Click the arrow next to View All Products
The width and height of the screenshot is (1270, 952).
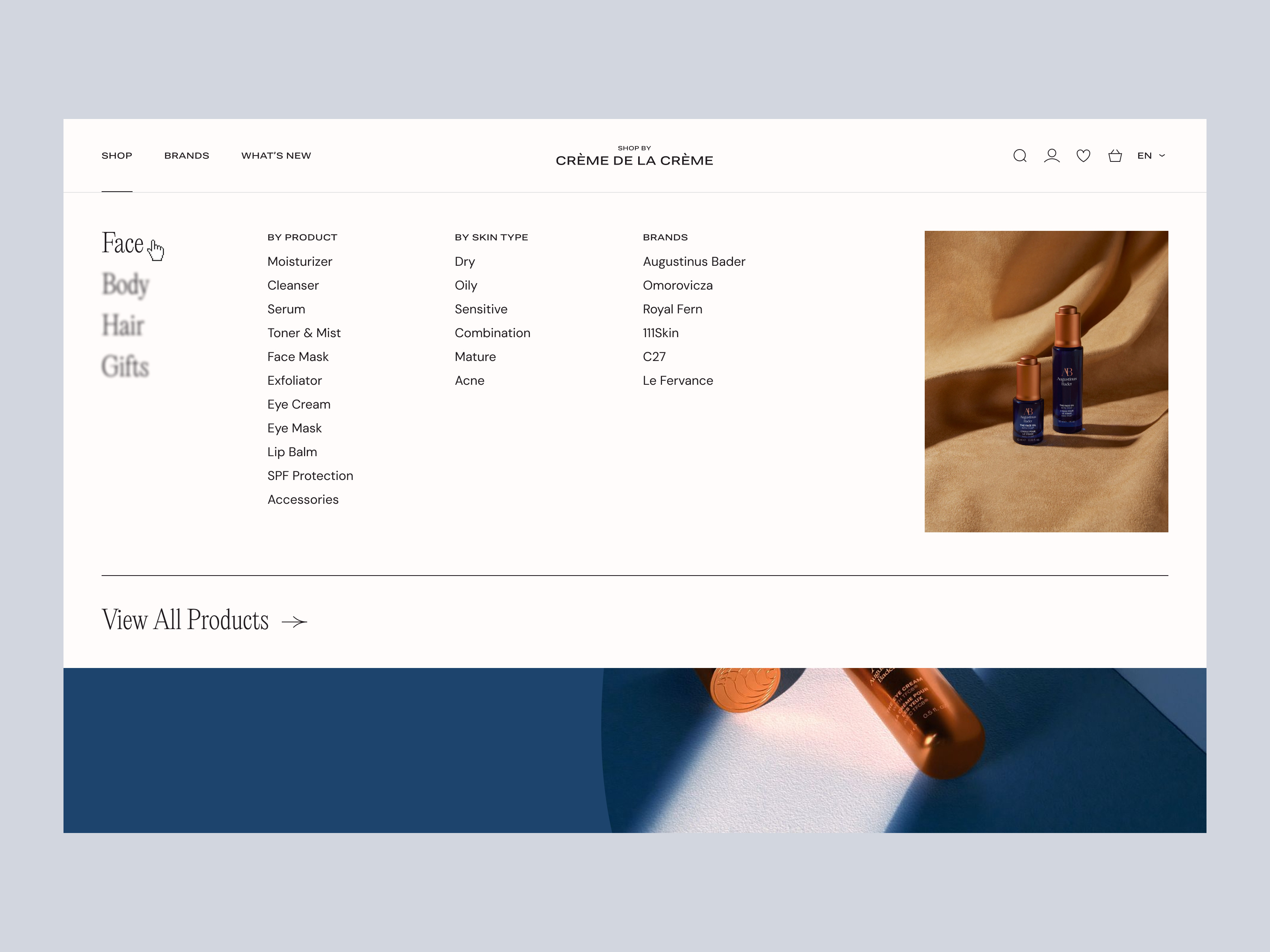pyautogui.click(x=295, y=620)
